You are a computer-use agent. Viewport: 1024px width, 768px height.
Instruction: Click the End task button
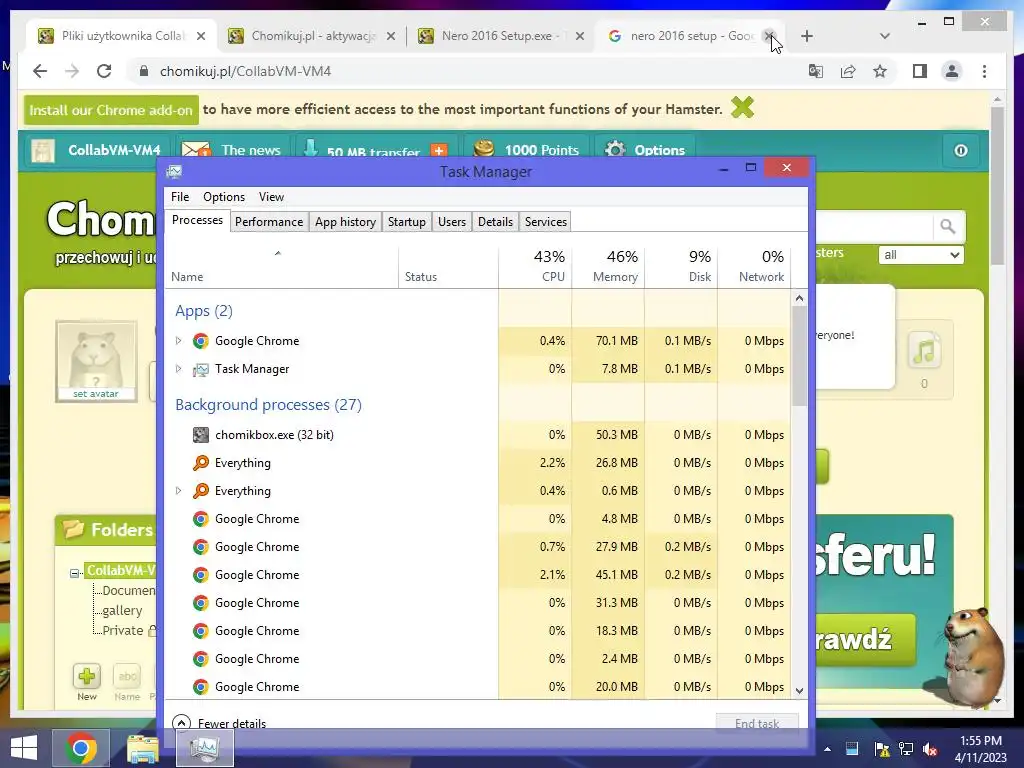(x=757, y=722)
